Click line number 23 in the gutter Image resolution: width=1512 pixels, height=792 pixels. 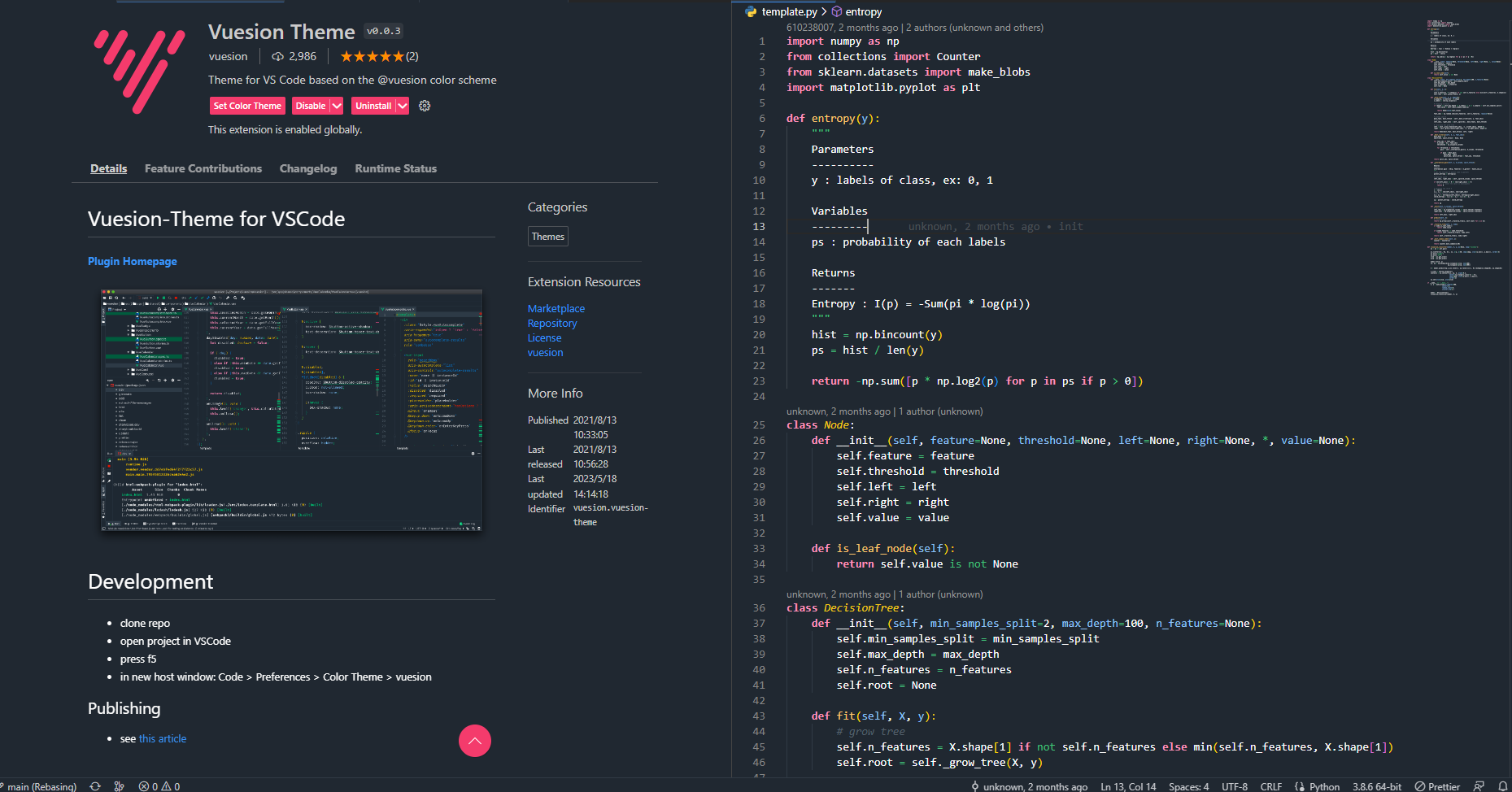coord(759,381)
